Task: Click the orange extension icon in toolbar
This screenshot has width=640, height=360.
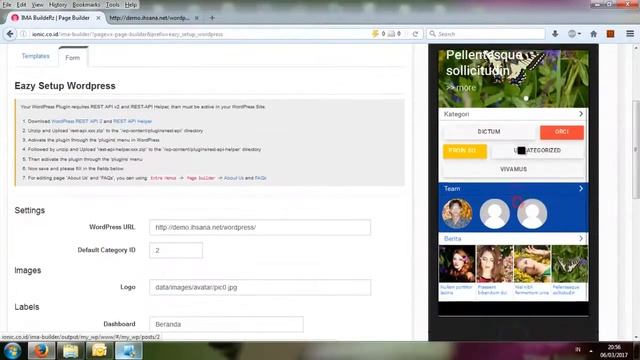Action: tap(611, 34)
